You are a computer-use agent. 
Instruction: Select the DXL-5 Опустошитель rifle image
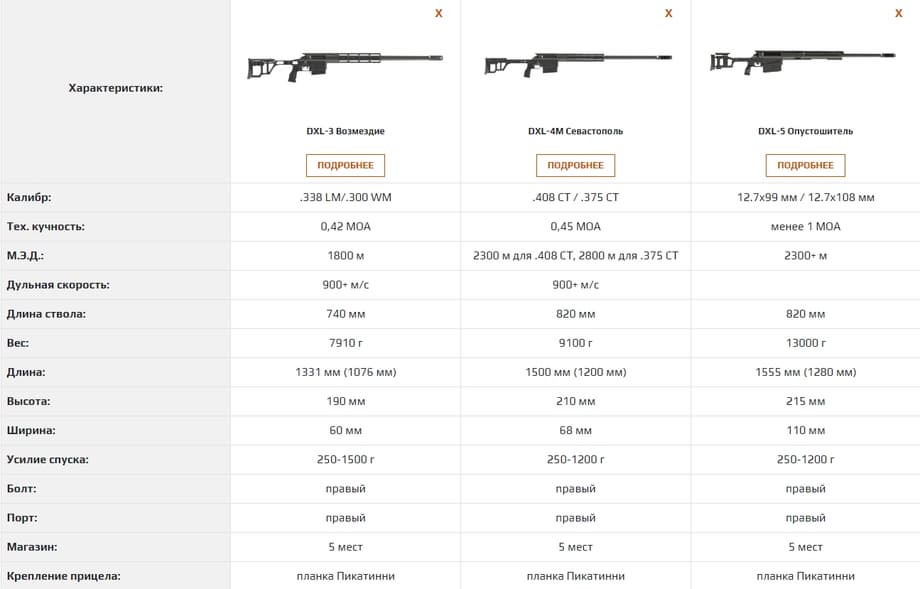[805, 61]
